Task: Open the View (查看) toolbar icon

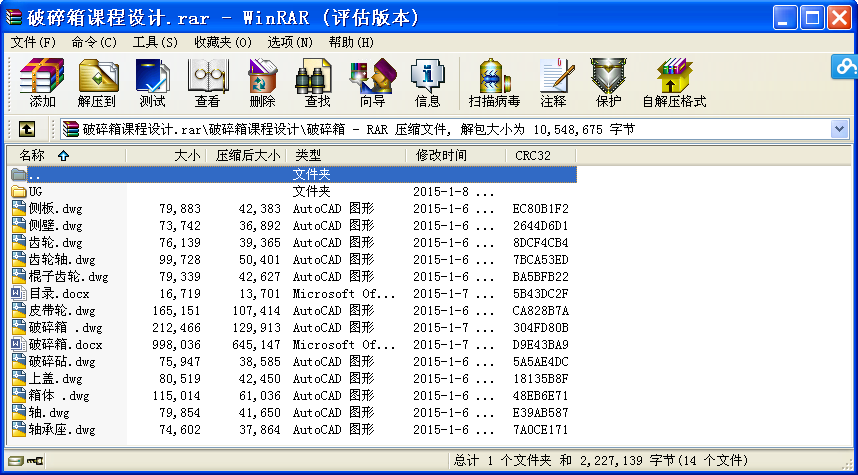Action: [x=207, y=82]
